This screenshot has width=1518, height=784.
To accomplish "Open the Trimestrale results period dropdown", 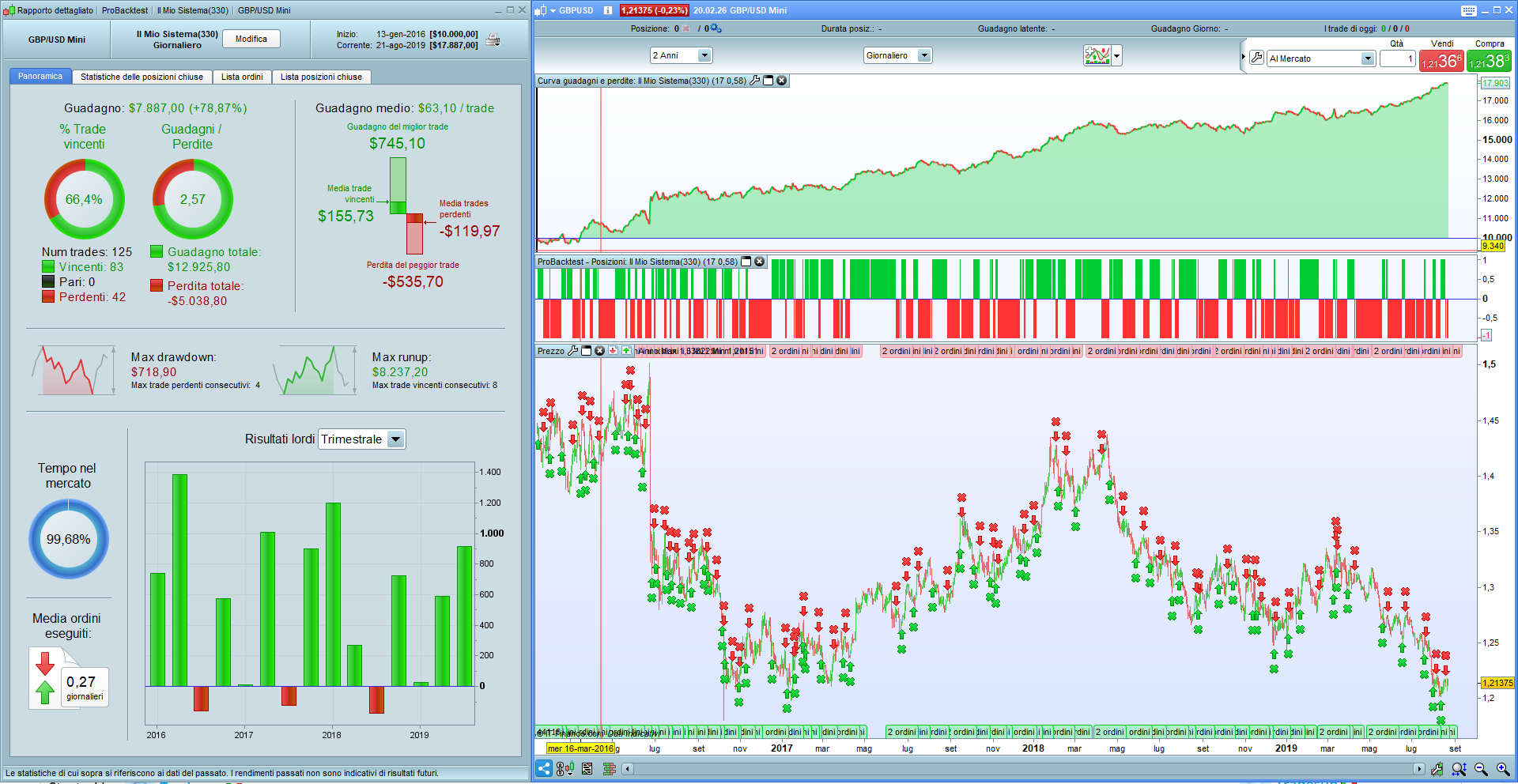I will point(396,439).
